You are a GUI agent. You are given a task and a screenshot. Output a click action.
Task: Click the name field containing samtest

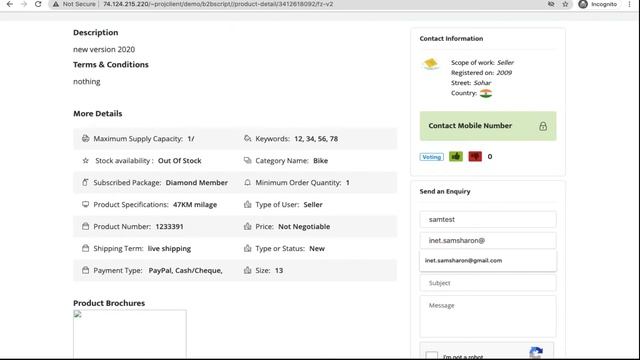[488, 219]
